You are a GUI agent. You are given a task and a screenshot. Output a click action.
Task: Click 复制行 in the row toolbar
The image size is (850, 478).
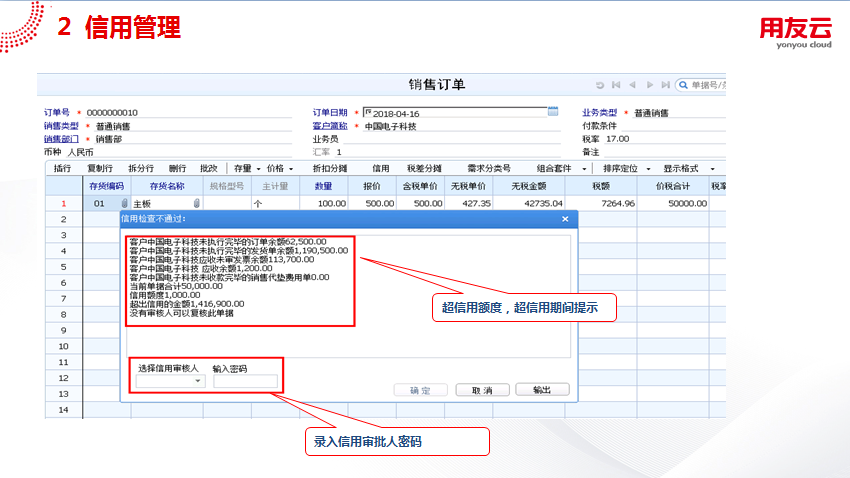100,169
